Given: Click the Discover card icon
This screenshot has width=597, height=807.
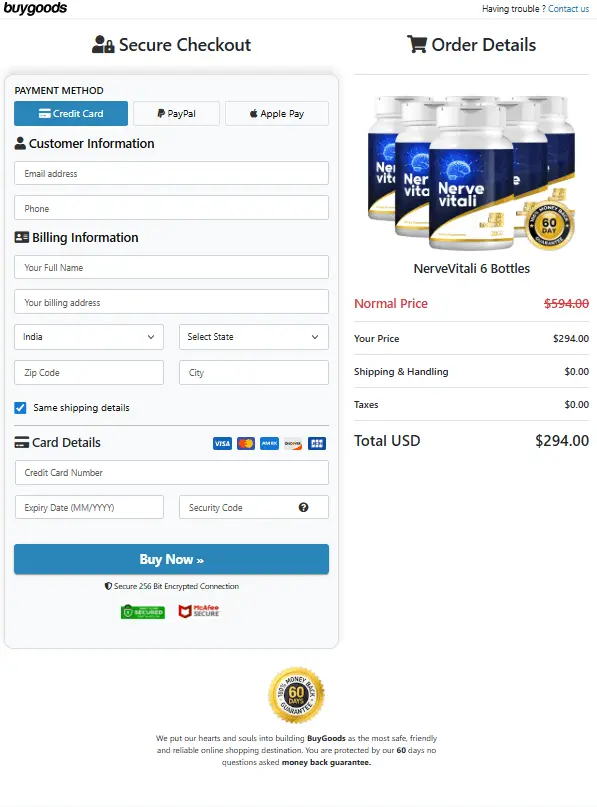Looking at the screenshot, I should click(x=293, y=443).
